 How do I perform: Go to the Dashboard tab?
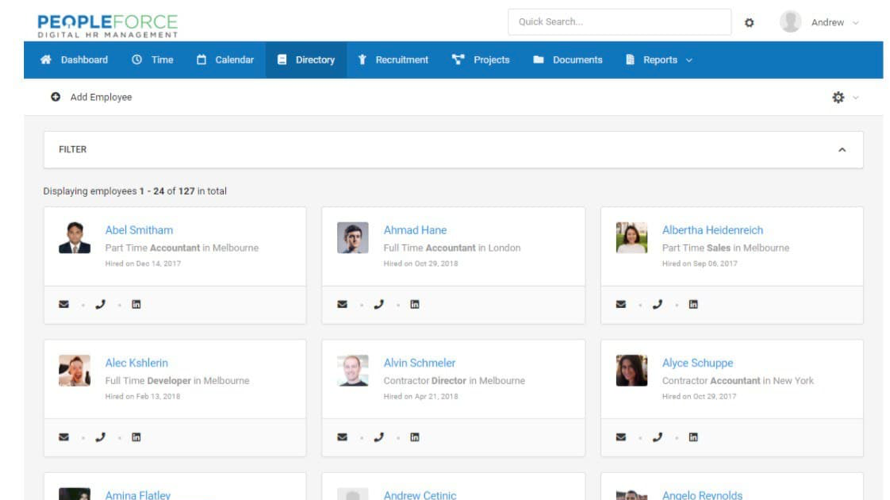pyautogui.click(x=74, y=60)
